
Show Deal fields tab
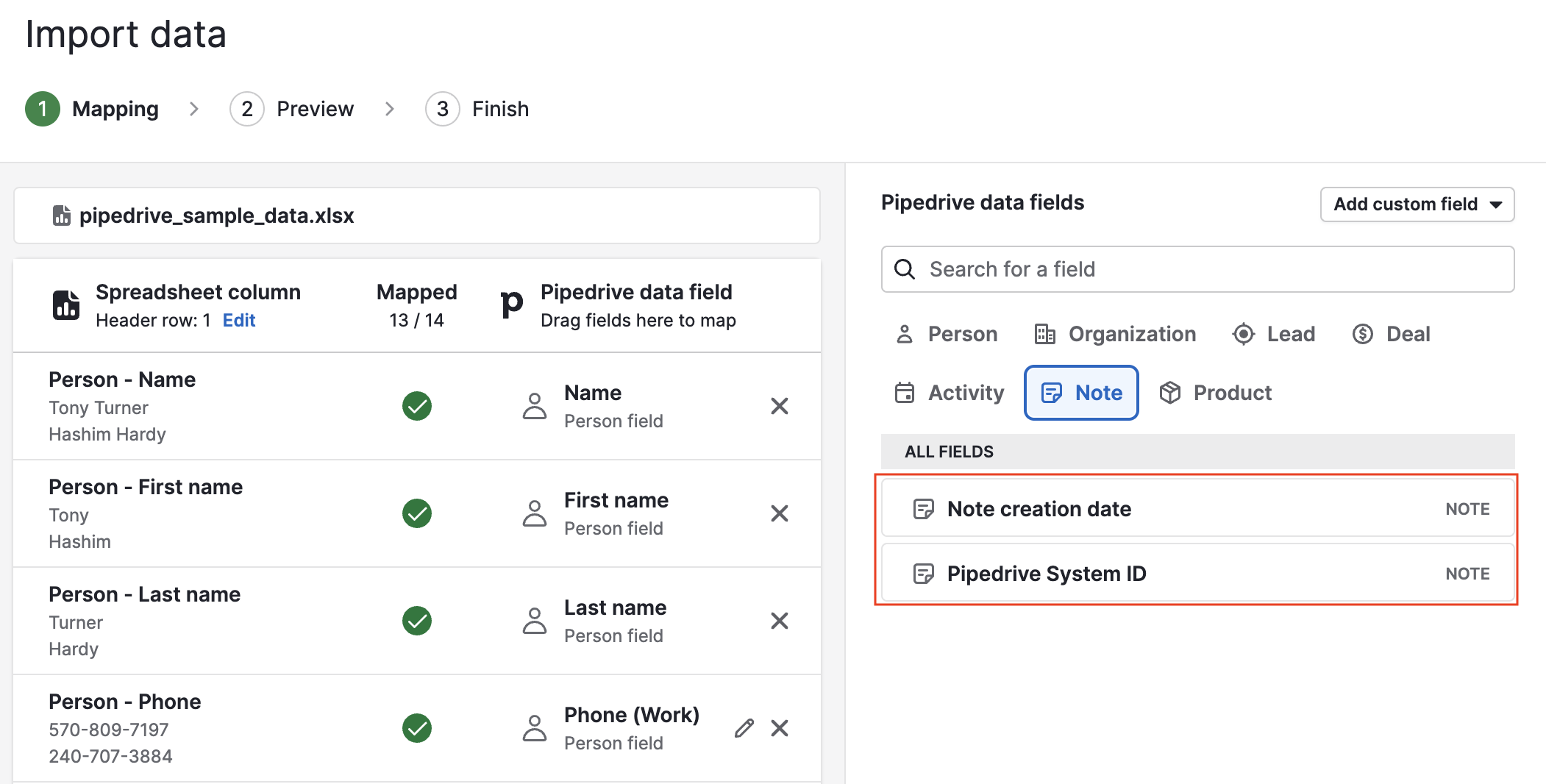point(1391,334)
